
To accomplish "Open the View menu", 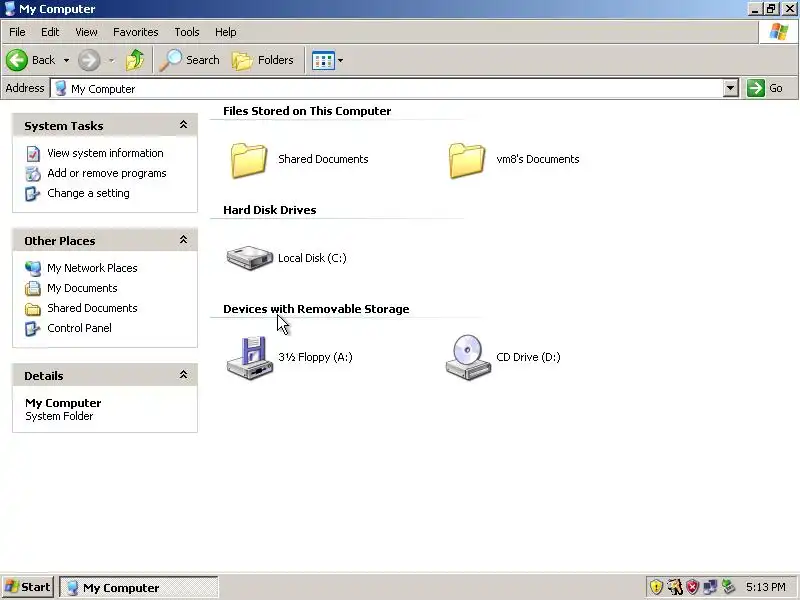I will pos(86,32).
